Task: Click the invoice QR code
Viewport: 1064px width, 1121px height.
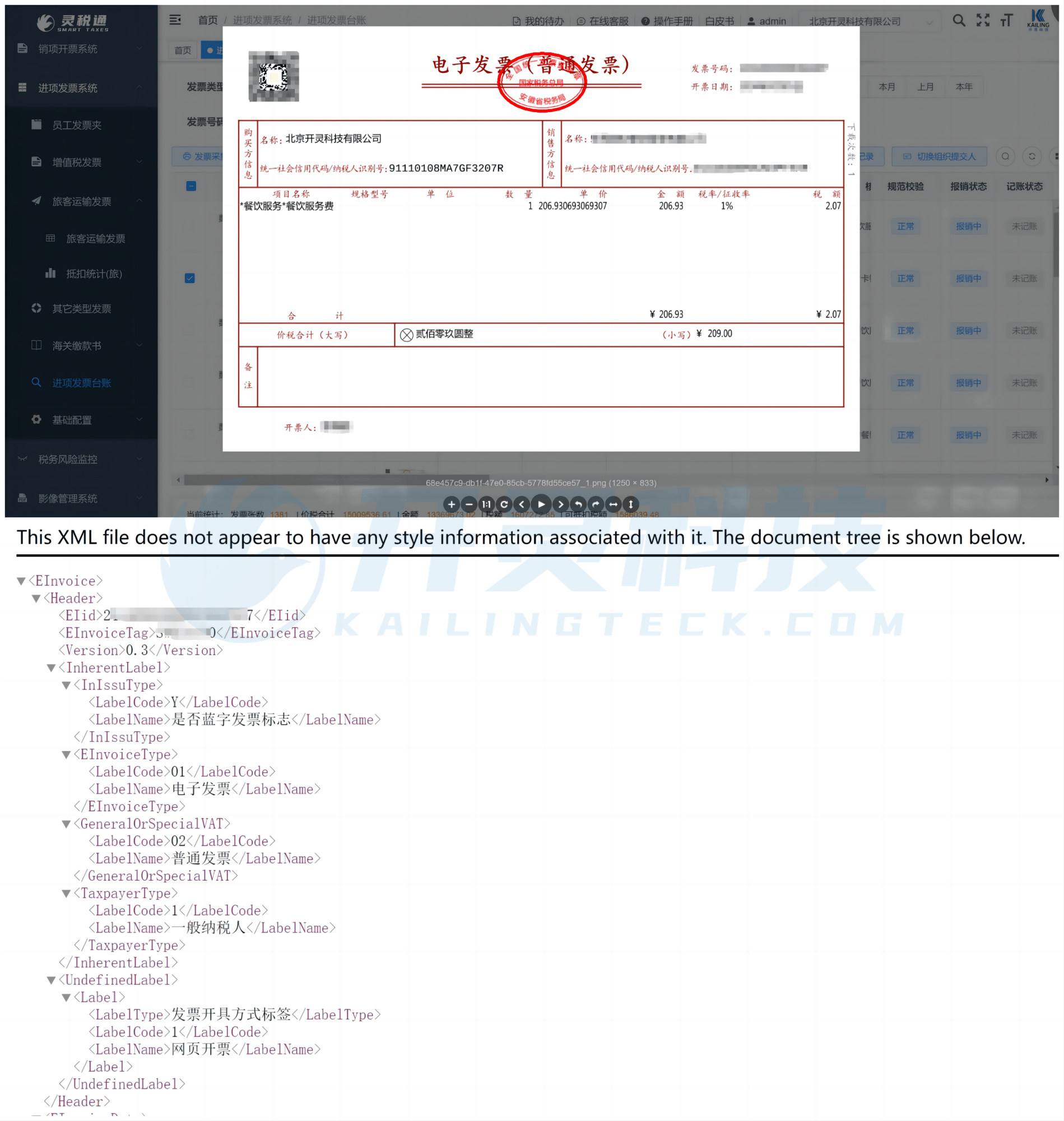Action: point(274,76)
